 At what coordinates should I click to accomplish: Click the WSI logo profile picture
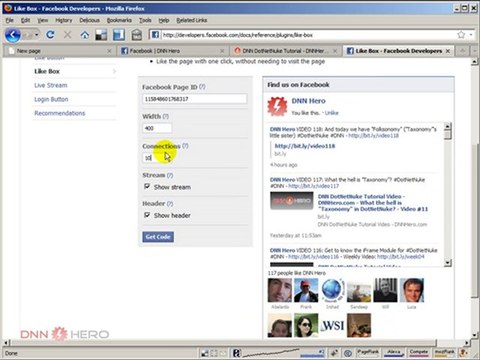tap(332, 325)
